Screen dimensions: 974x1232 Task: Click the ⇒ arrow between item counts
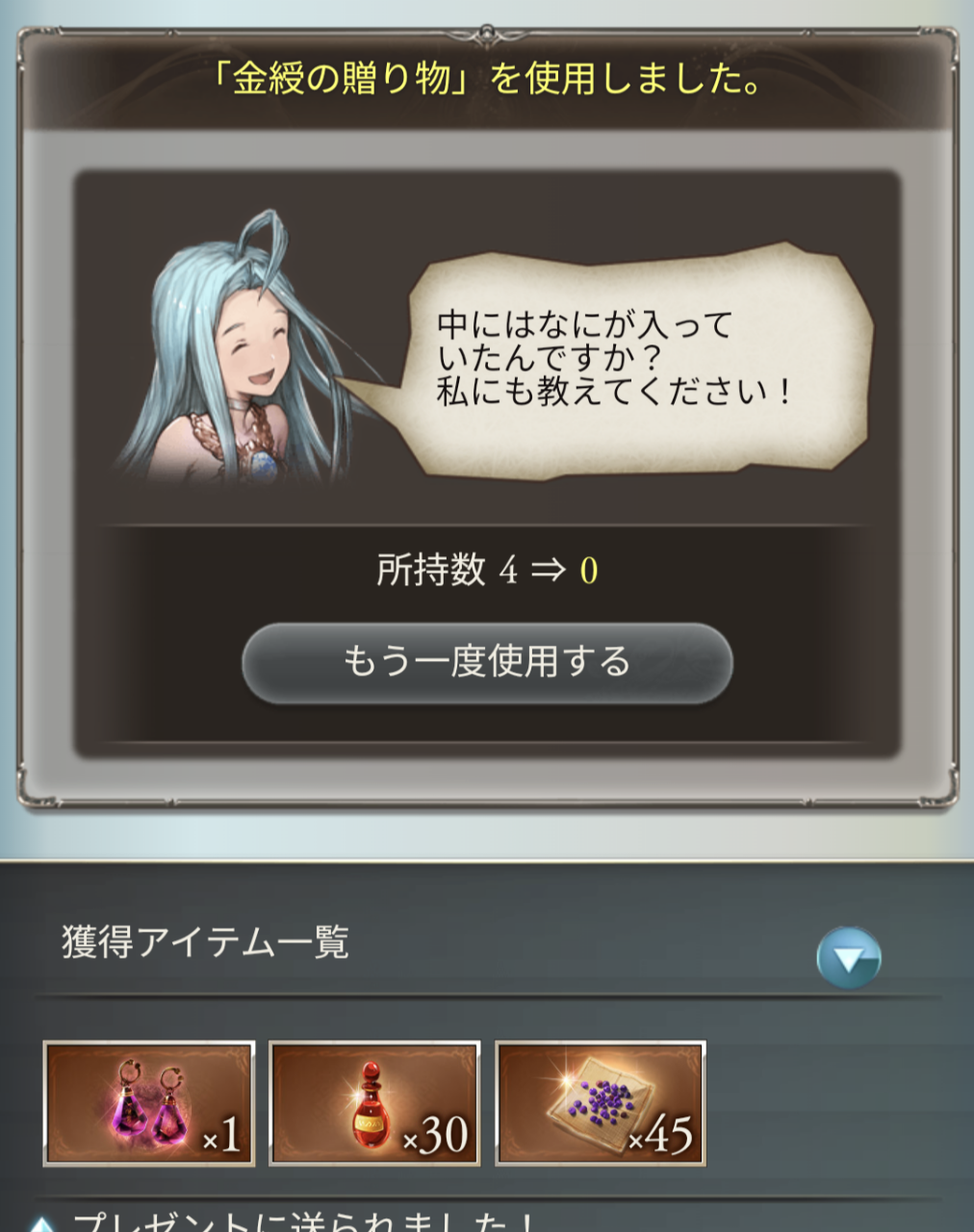click(x=549, y=570)
